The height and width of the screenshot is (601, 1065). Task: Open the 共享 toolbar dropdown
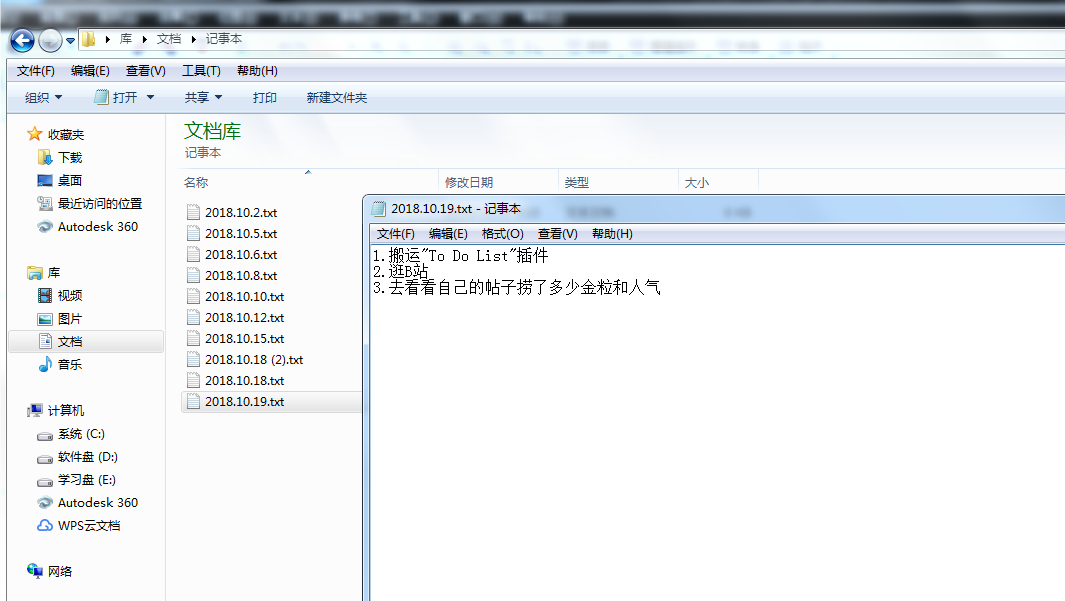point(203,98)
